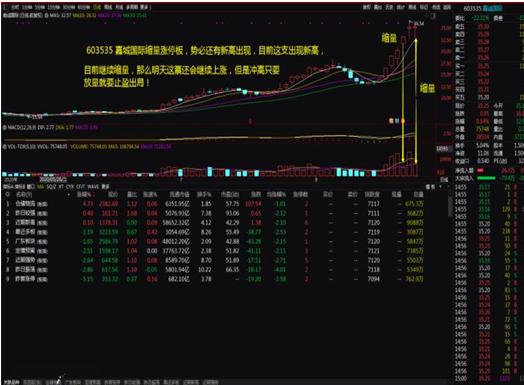Select the 广东板块 row in the list
Image resolution: width=524 pixels, height=385 pixels.
point(214,241)
